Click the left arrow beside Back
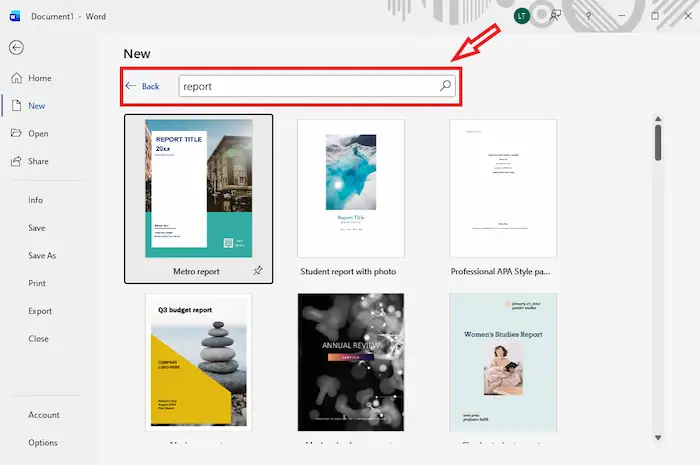The image size is (700, 465). 130,86
